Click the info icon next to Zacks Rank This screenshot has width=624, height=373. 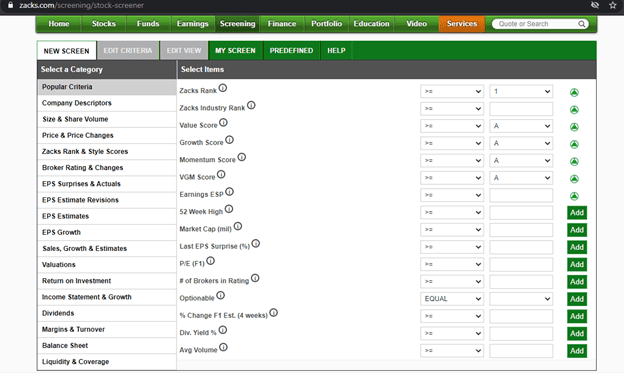(x=223, y=88)
